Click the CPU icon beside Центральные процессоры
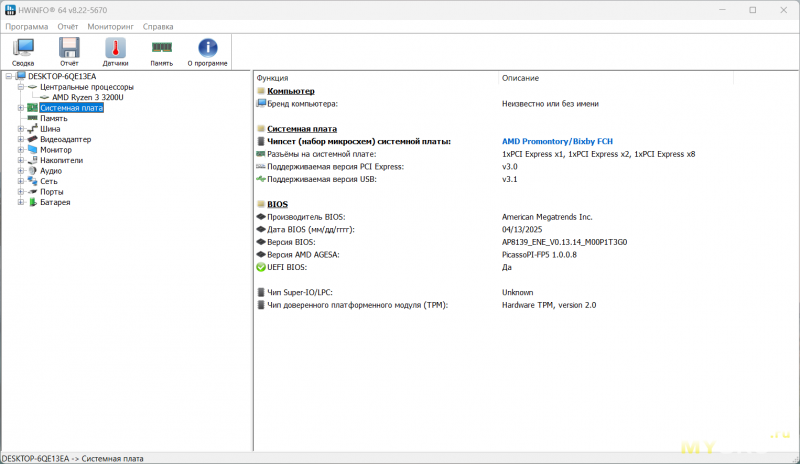Image resolution: width=800 pixels, height=464 pixels. 32,87
